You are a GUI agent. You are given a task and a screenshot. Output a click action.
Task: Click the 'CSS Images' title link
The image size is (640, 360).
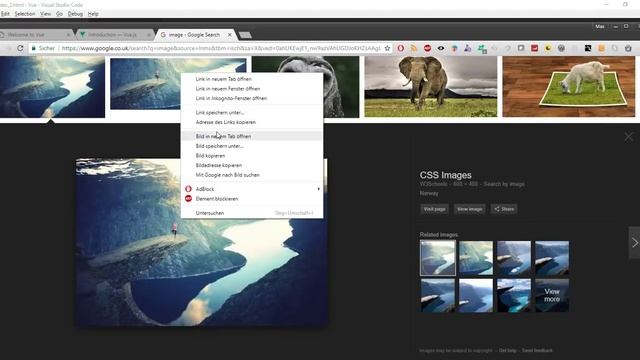[x=446, y=175]
